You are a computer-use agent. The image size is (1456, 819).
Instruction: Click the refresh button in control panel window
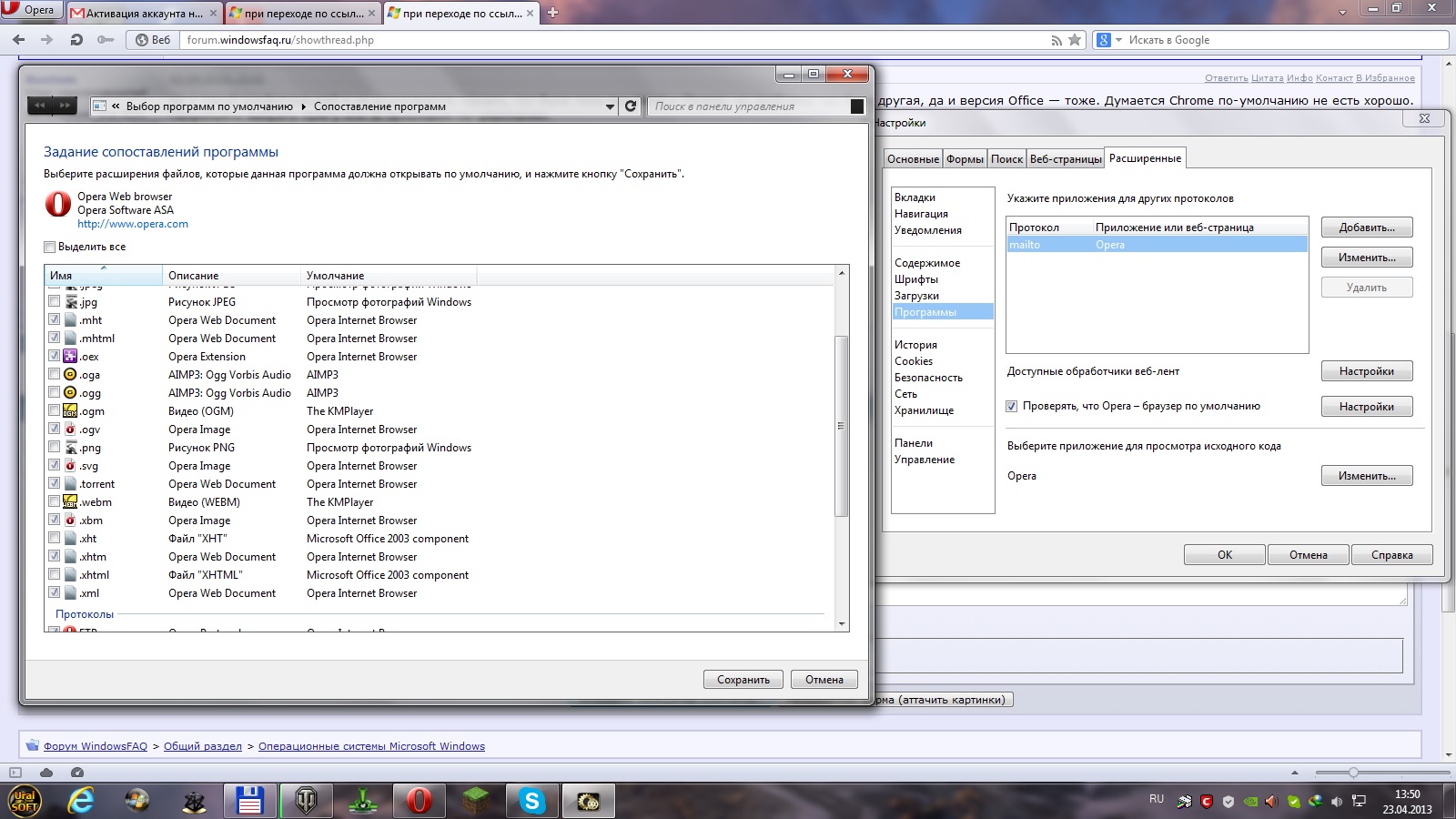(631, 106)
